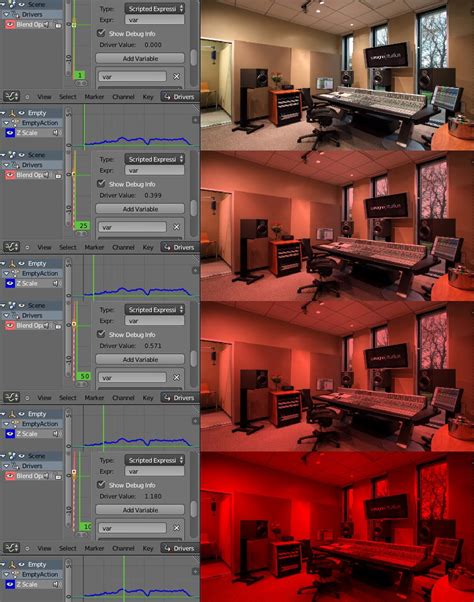This screenshot has width=474, height=602.
Task: Collapse Empty row triangle in frame 50 graph
Action: pos(3,414)
